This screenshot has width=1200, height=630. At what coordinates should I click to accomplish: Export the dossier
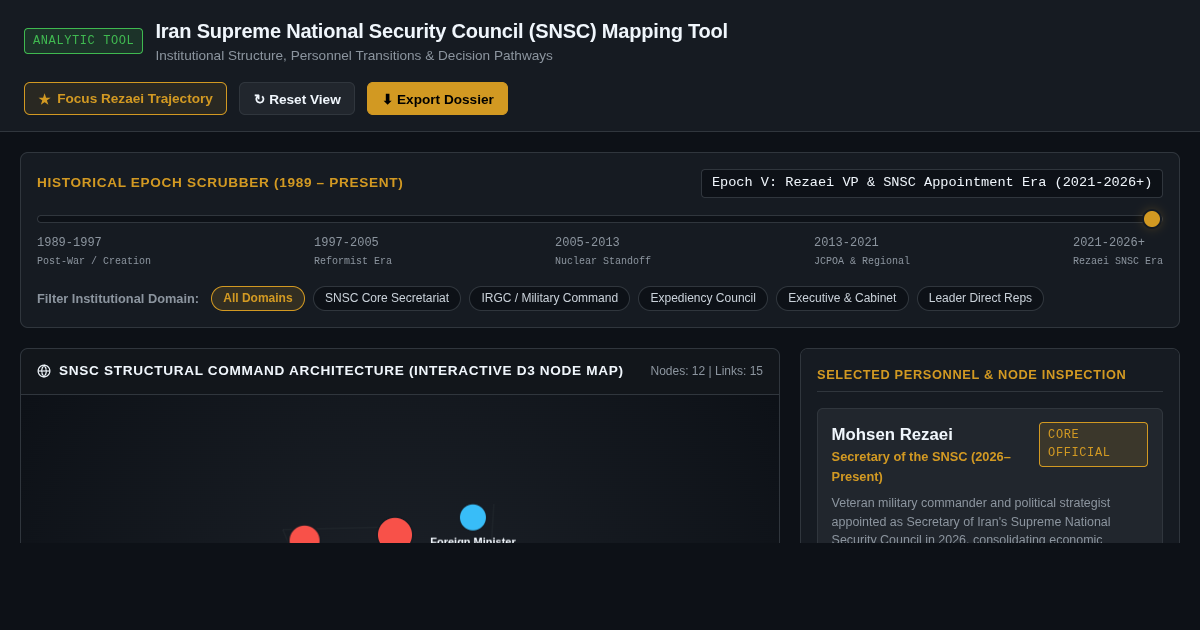click(437, 99)
